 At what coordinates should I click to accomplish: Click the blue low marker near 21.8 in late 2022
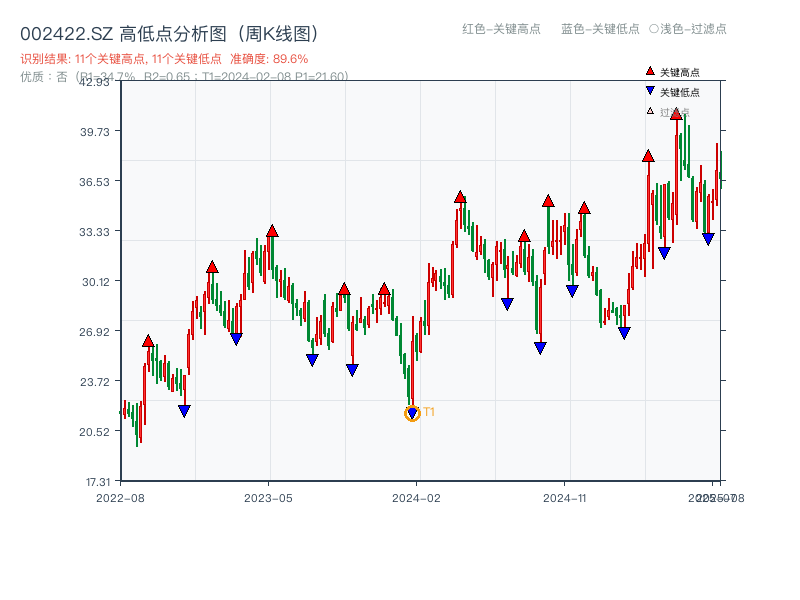[184, 411]
